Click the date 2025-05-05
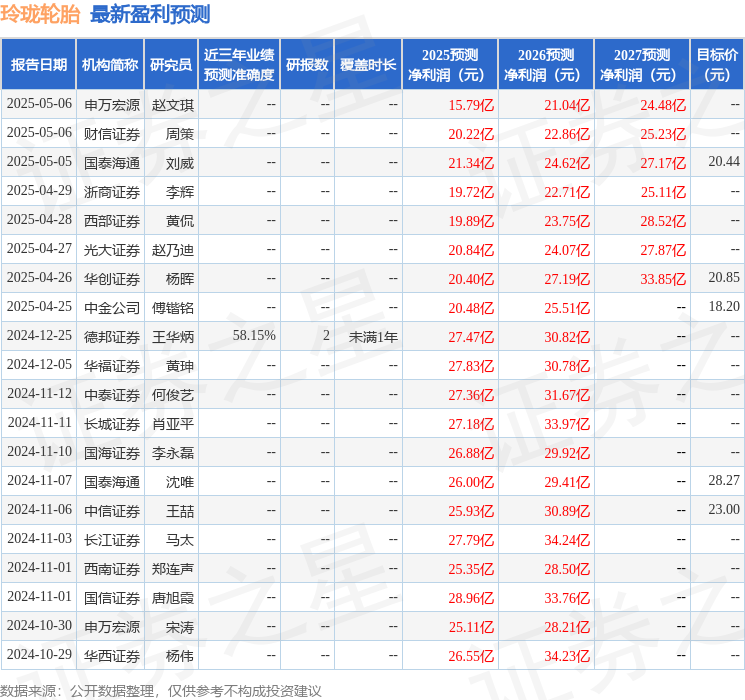745x700 pixels. coord(39,162)
